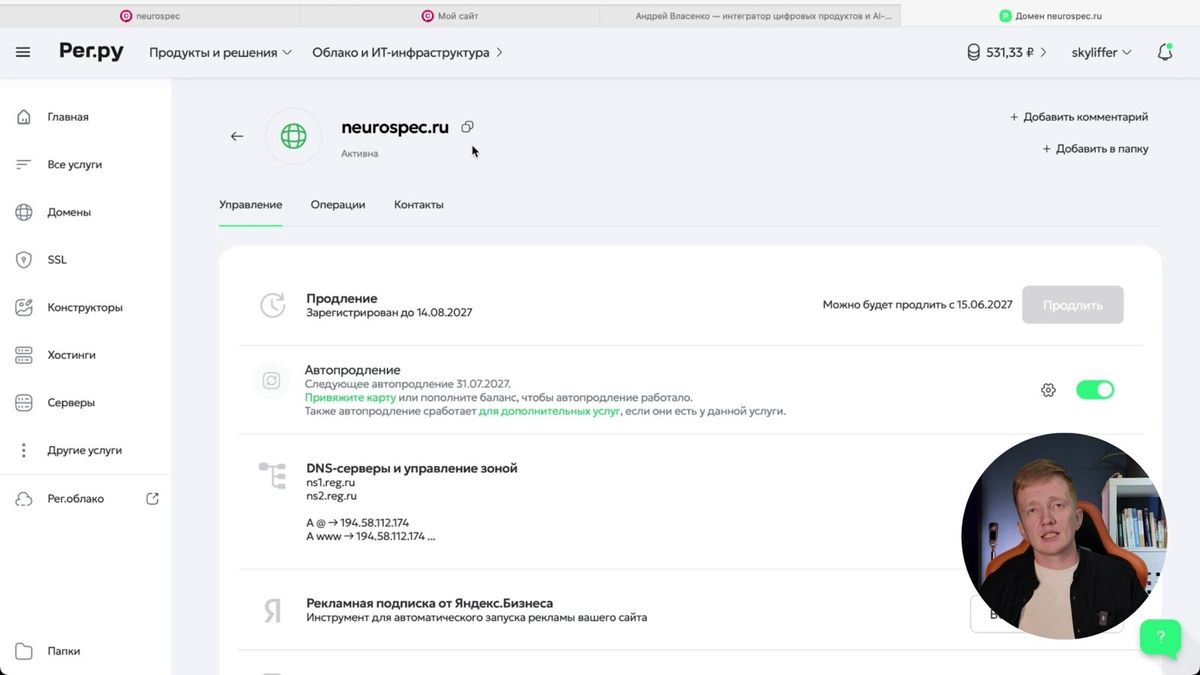Select browser tab Андрей Власенко
Image resolution: width=1200 pixels, height=675 pixels.
click(750, 16)
